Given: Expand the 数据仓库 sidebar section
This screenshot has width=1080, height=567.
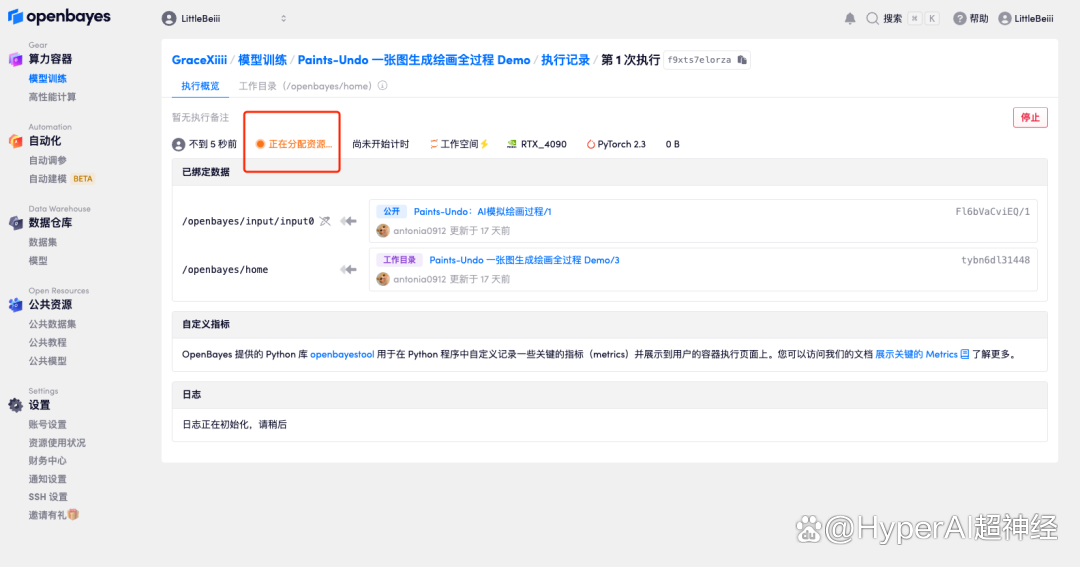Looking at the screenshot, I should click(x=50, y=222).
